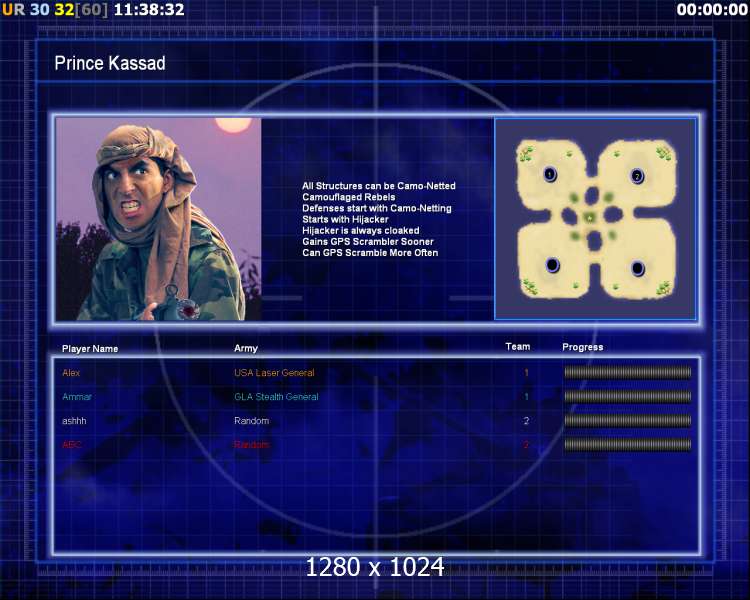
Task: Click the Prince Kassad portrait image
Action: click(x=159, y=219)
